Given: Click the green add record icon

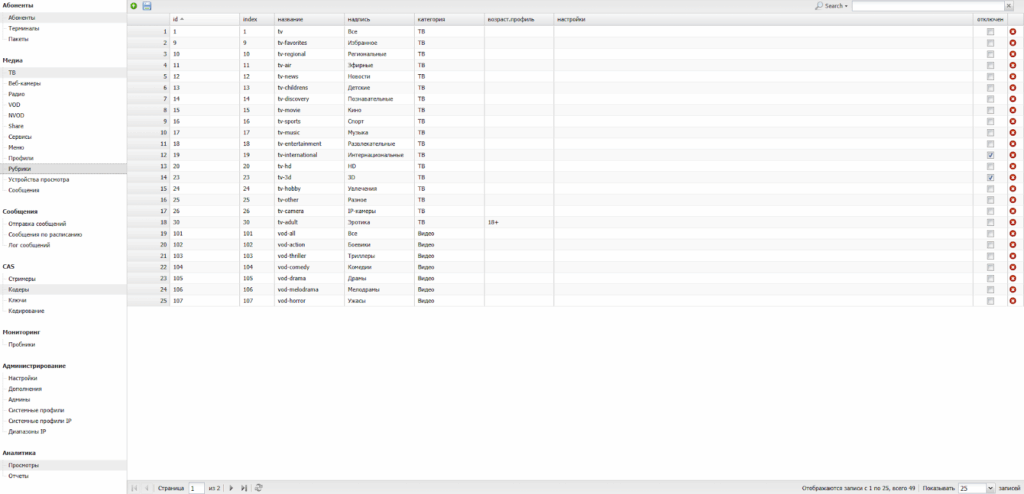Looking at the screenshot, I should [x=134, y=6].
